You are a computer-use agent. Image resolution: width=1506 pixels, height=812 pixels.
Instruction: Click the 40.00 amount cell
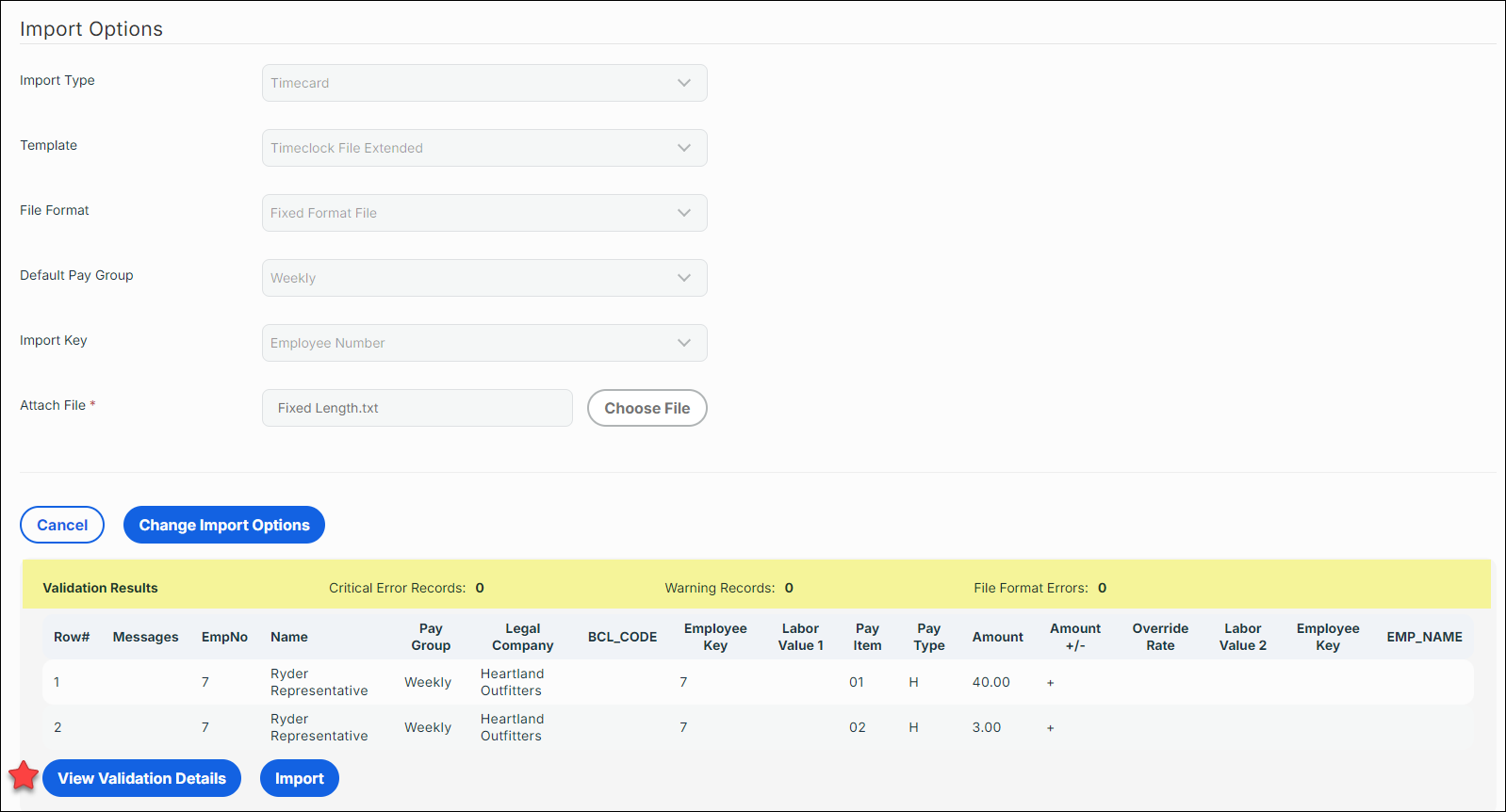990,682
